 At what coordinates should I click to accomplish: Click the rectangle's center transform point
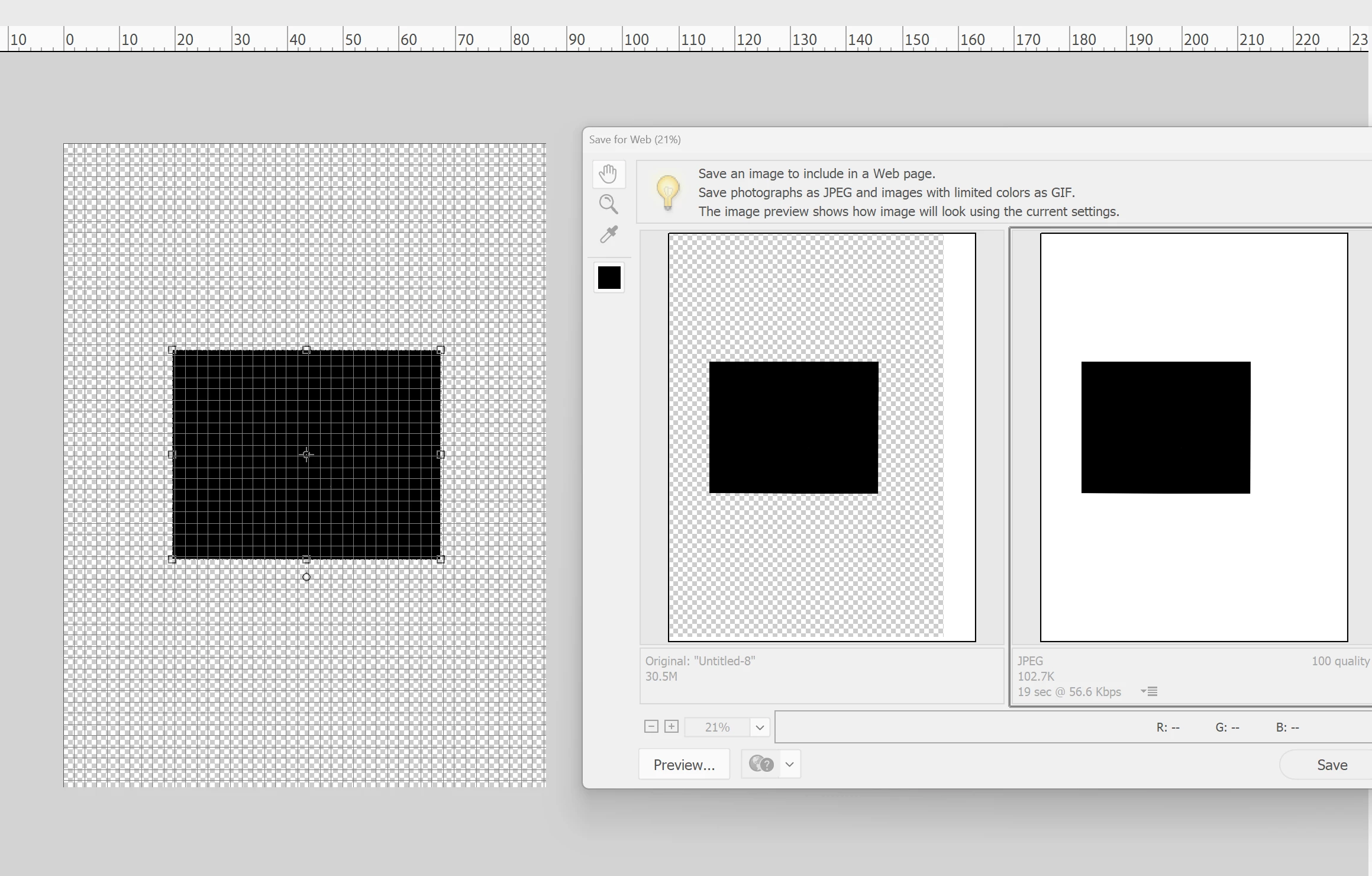coord(306,455)
